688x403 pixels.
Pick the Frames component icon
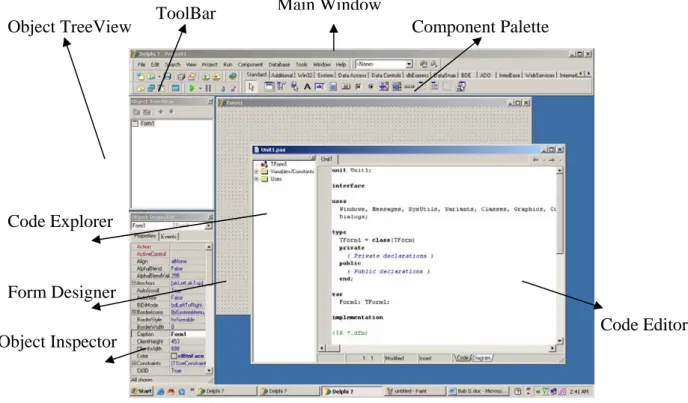click(x=269, y=86)
